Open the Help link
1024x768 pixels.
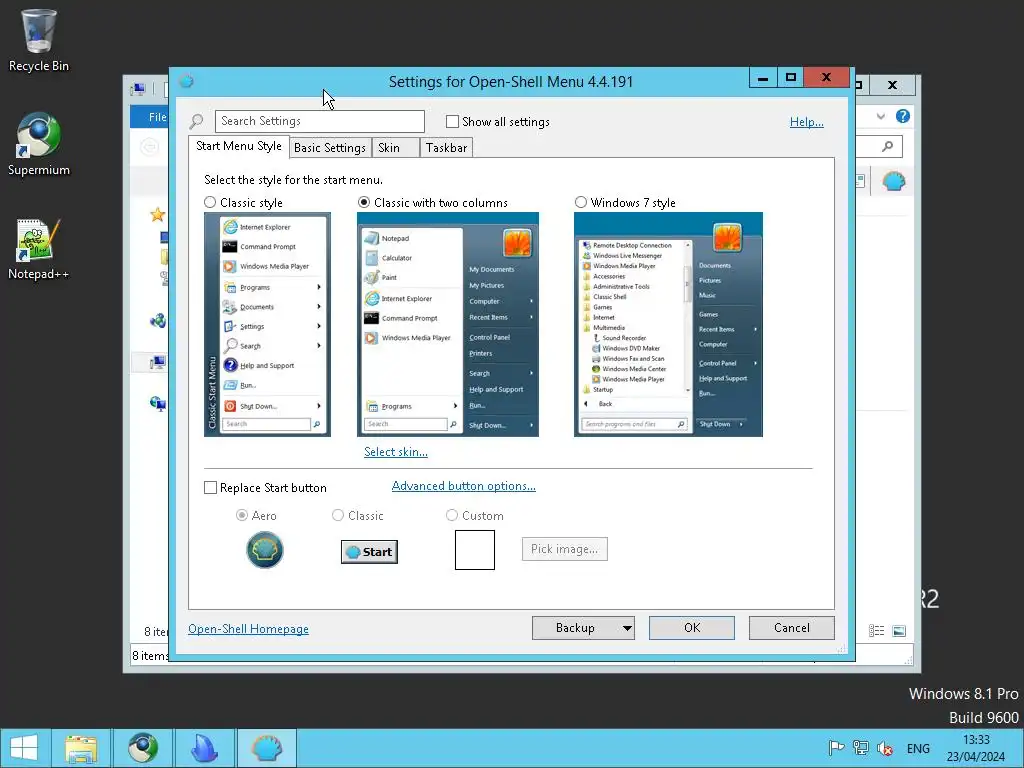807,122
